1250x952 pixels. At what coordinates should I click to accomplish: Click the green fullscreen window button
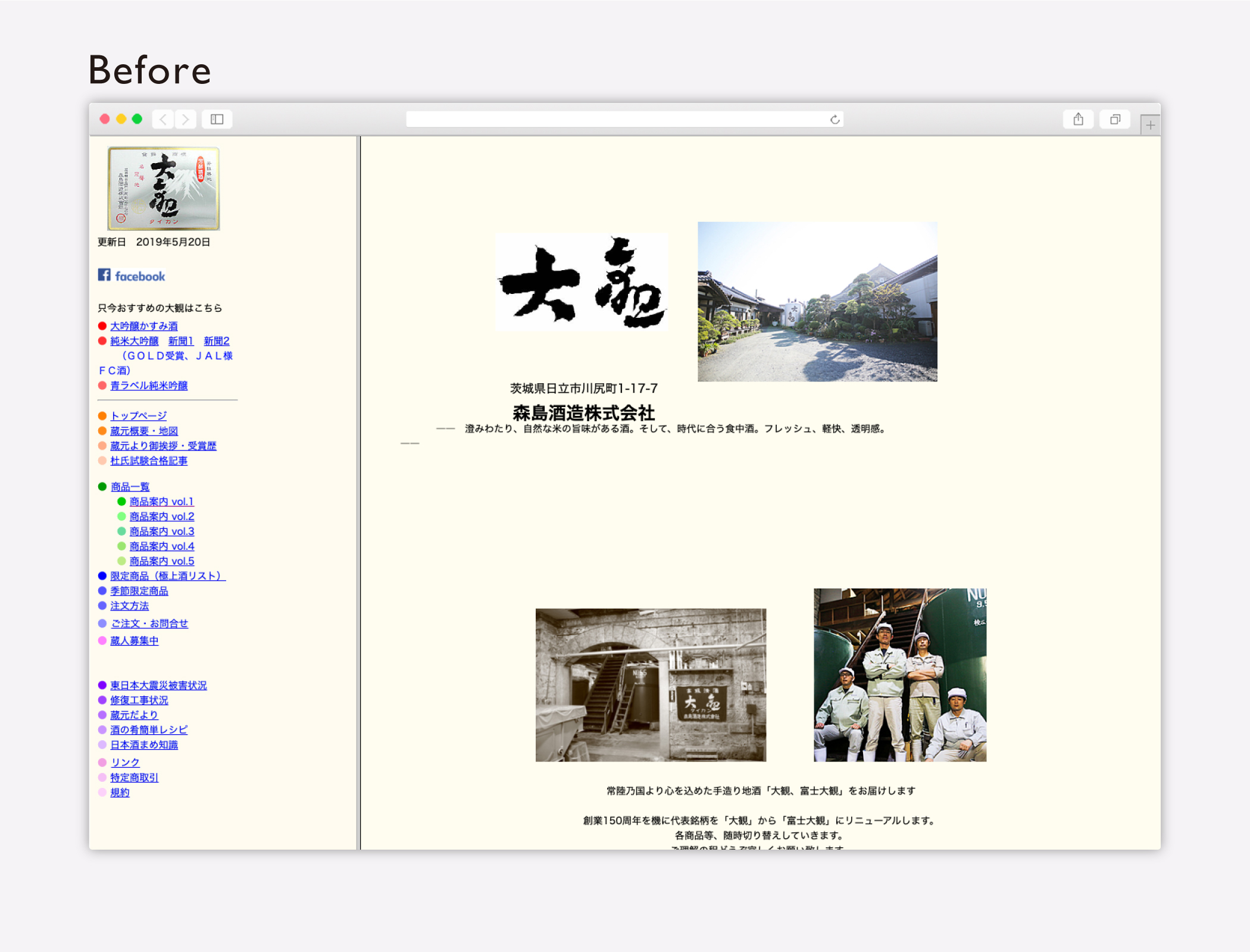click(x=137, y=119)
